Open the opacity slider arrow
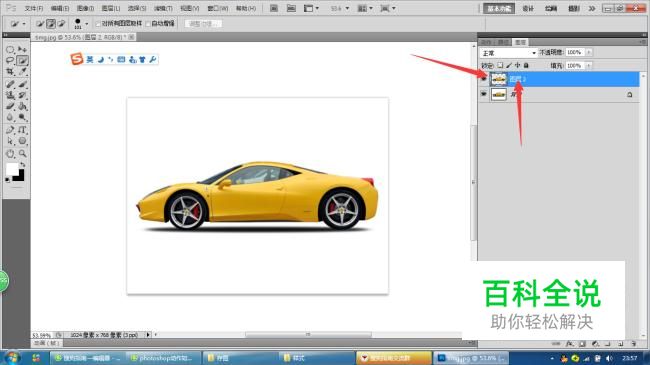Viewport: 650px width, 365px height. (x=589, y=52)
